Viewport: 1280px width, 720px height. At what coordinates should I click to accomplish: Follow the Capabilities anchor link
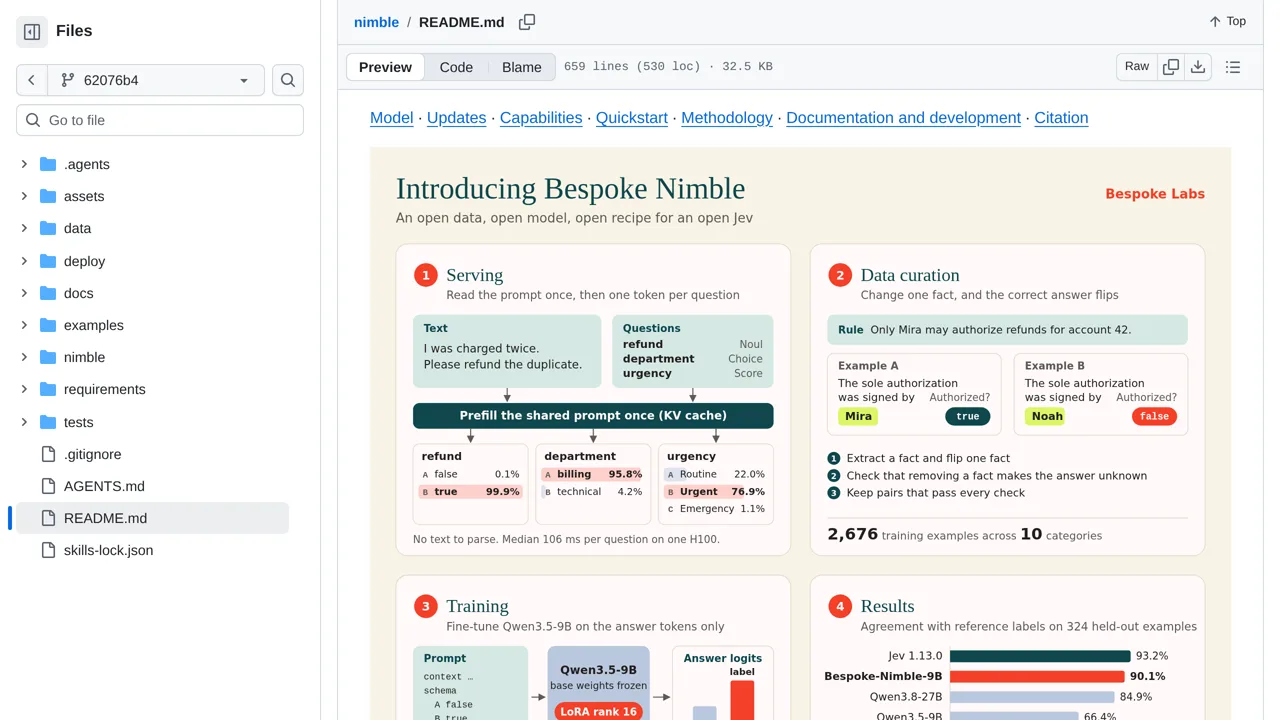click(x=541, y=118)
